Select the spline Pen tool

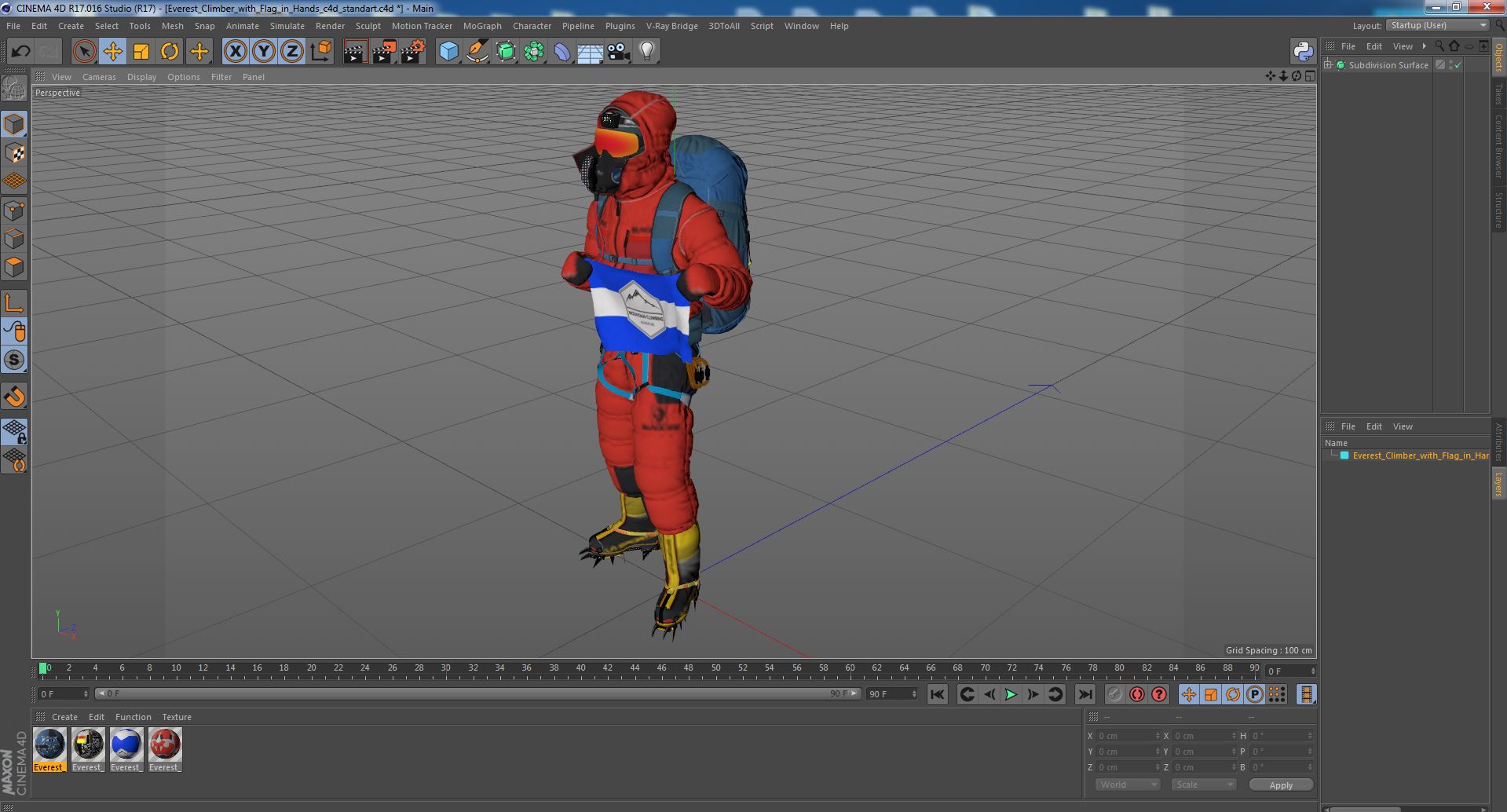[477, 52]
